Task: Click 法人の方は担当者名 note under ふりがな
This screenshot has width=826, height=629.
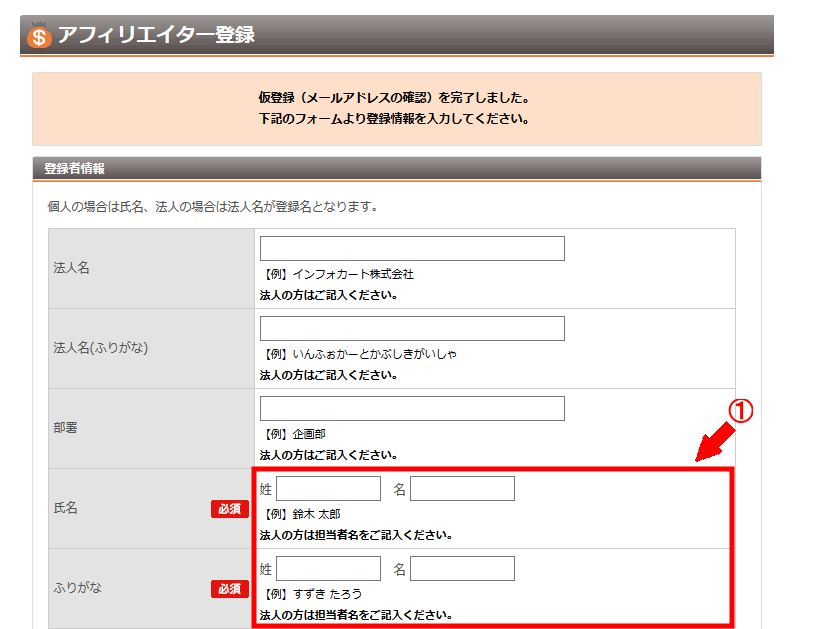Action: 356,615
